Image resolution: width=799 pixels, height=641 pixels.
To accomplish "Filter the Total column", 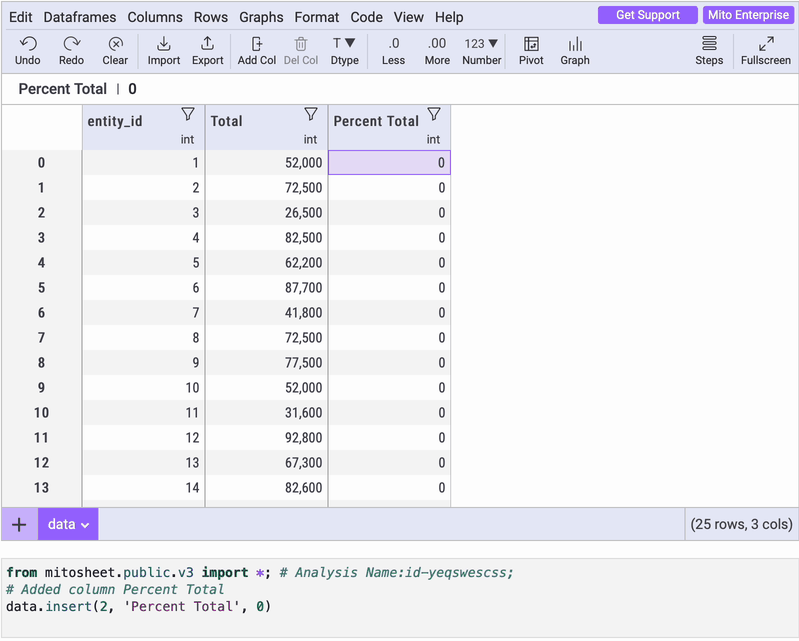I will point(311,114).
